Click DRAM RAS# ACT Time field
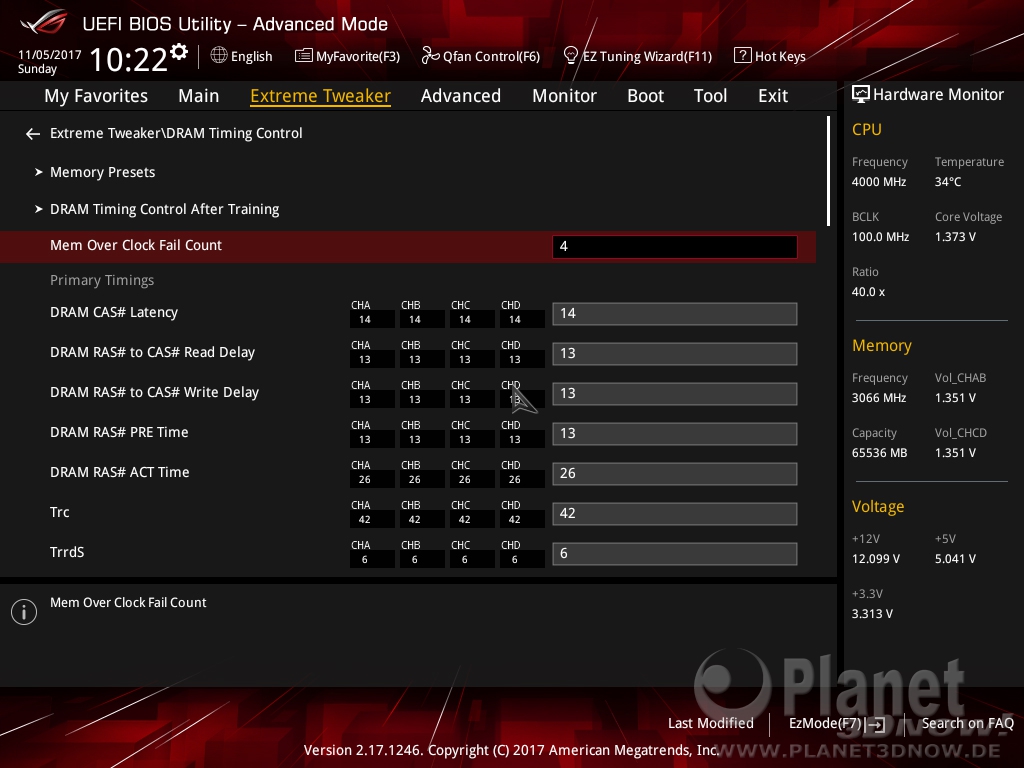 (x=675, y=473)
